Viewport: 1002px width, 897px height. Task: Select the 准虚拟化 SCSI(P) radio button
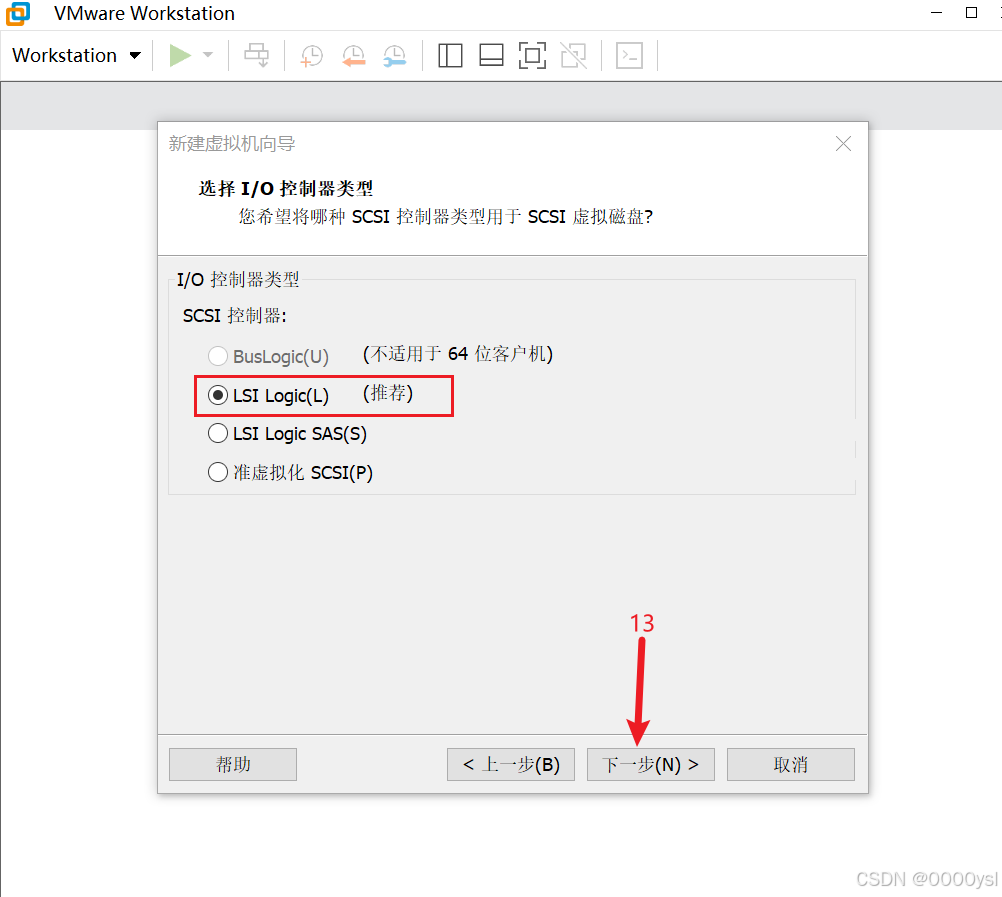(218, 472)
